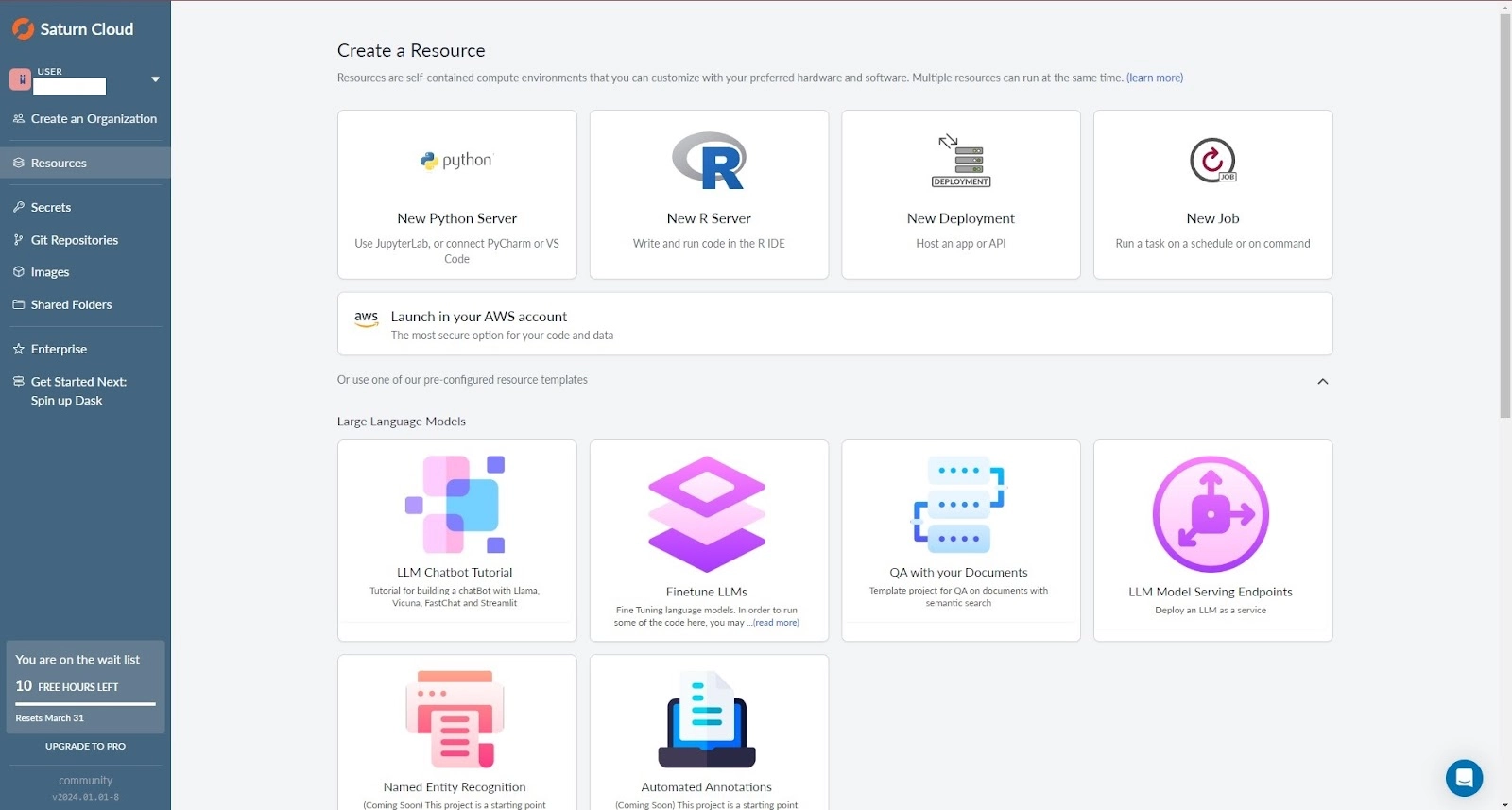The width and height of the screenshot is (1512, 810).
Task: Click the AWS logo icon
Action: 367,319
